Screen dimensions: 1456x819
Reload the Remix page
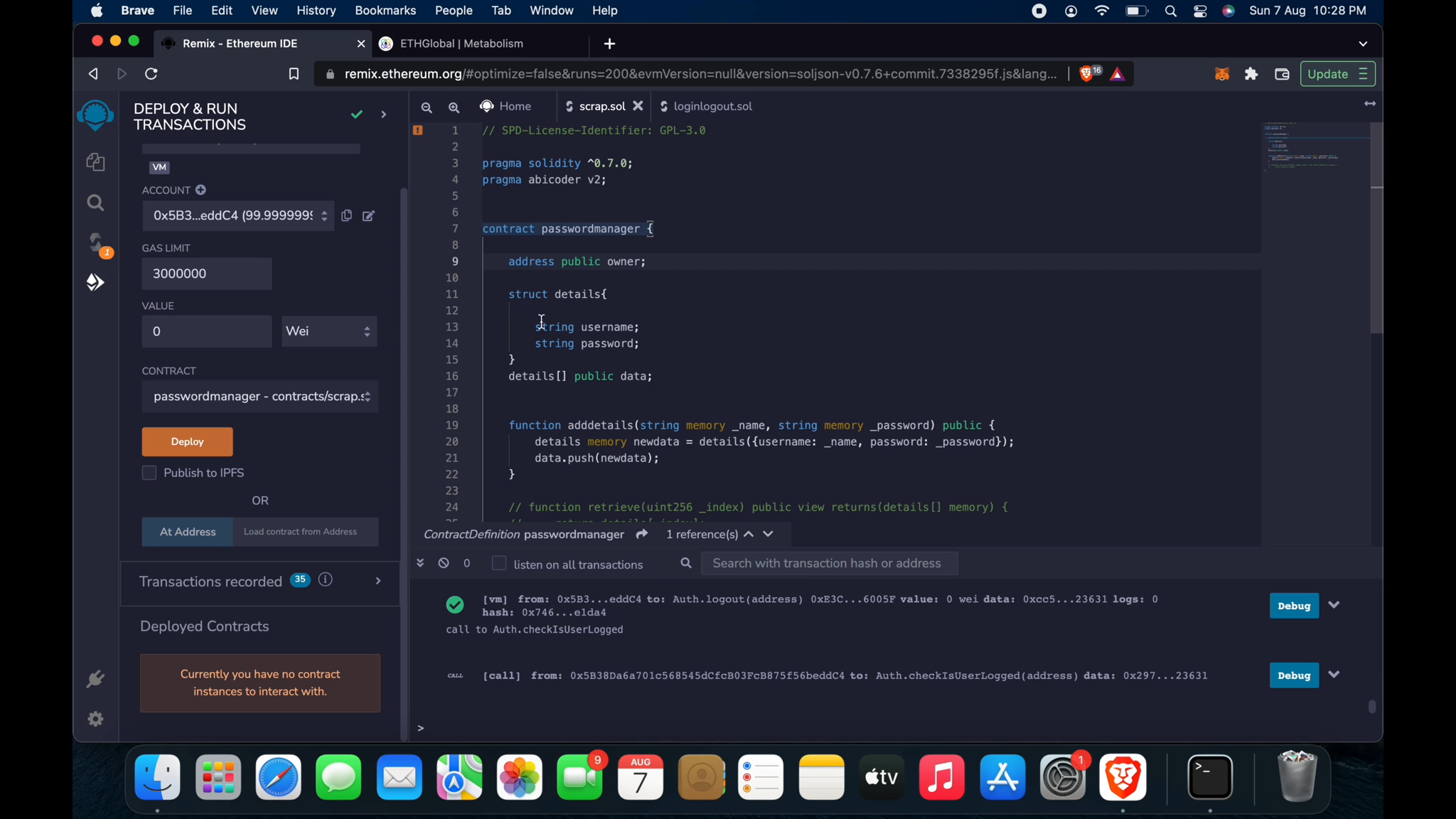click(151, 74)
